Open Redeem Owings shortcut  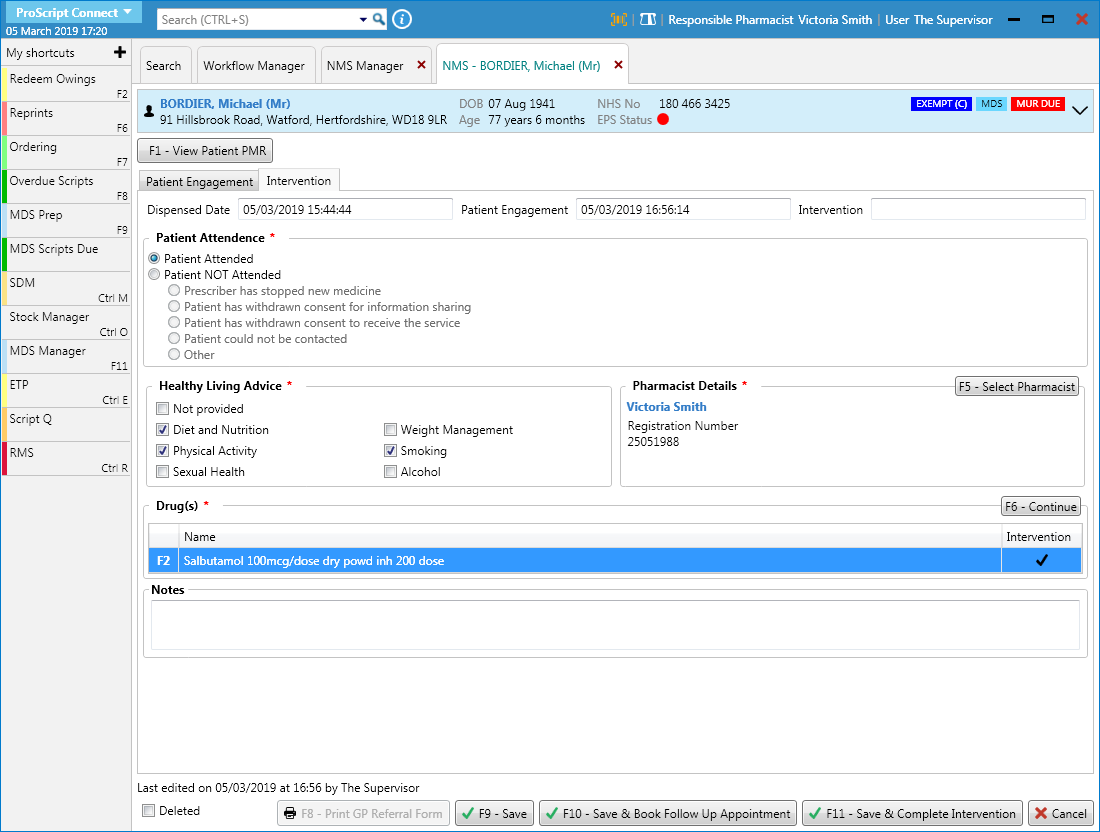tap(67, 84)
